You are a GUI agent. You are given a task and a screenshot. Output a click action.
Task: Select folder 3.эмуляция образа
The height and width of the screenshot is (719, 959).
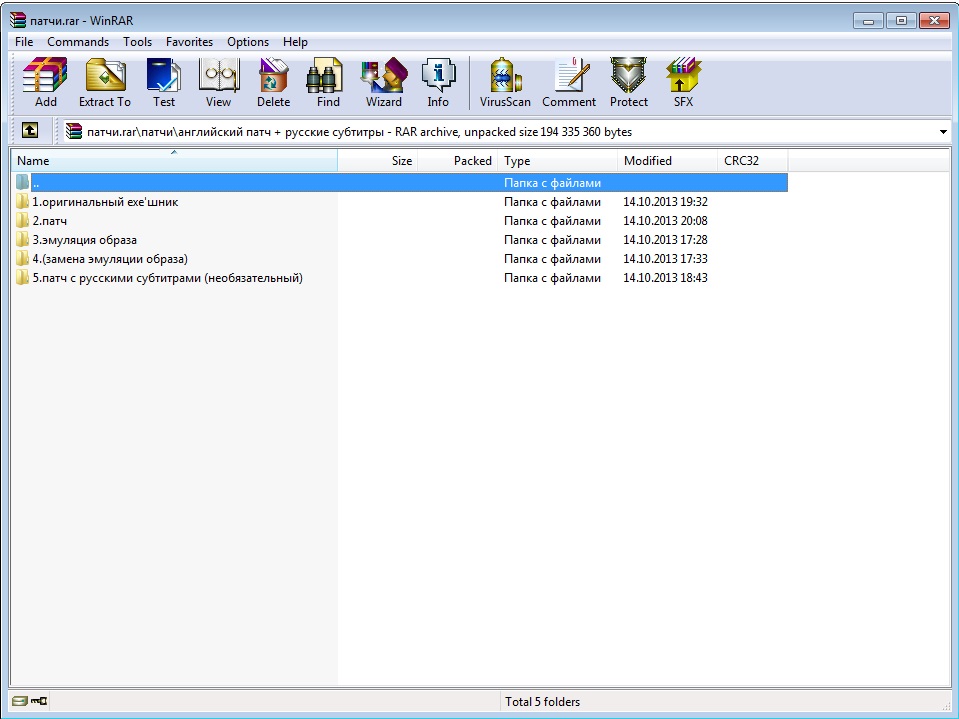click(x=84, y=240)
